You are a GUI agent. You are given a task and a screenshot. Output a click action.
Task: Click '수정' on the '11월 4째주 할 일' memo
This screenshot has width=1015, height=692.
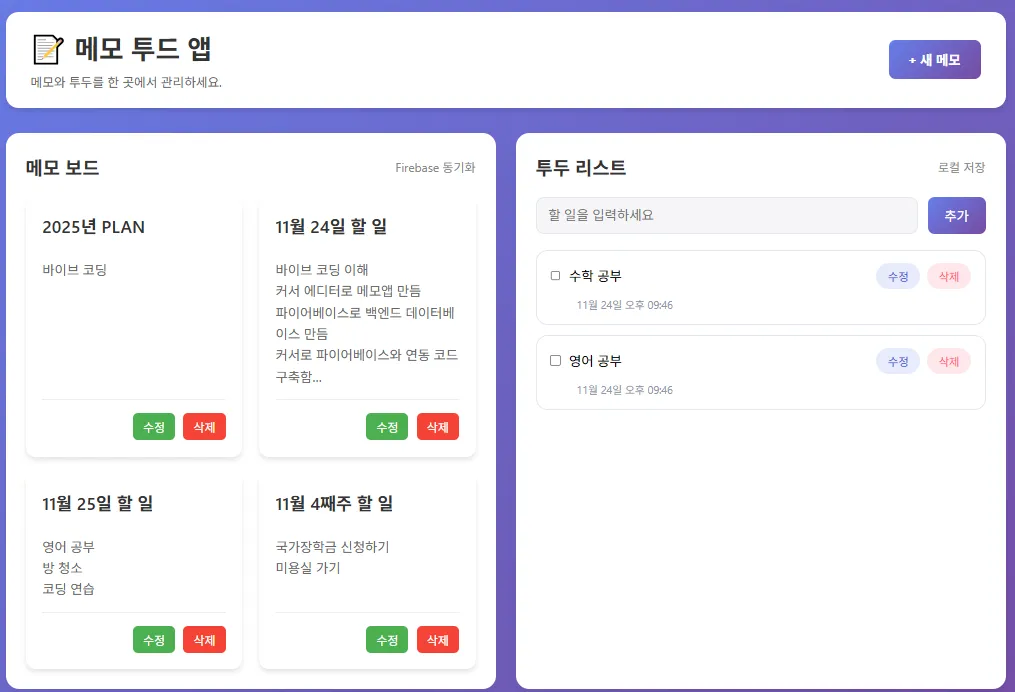click(x=387, y=639)
